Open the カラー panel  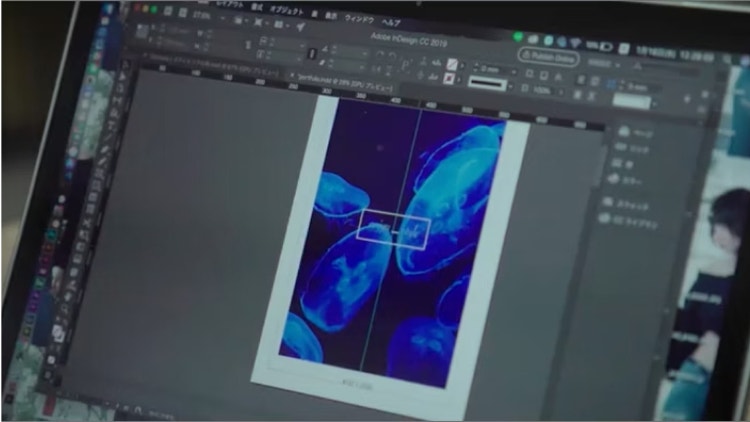[625, 180]
